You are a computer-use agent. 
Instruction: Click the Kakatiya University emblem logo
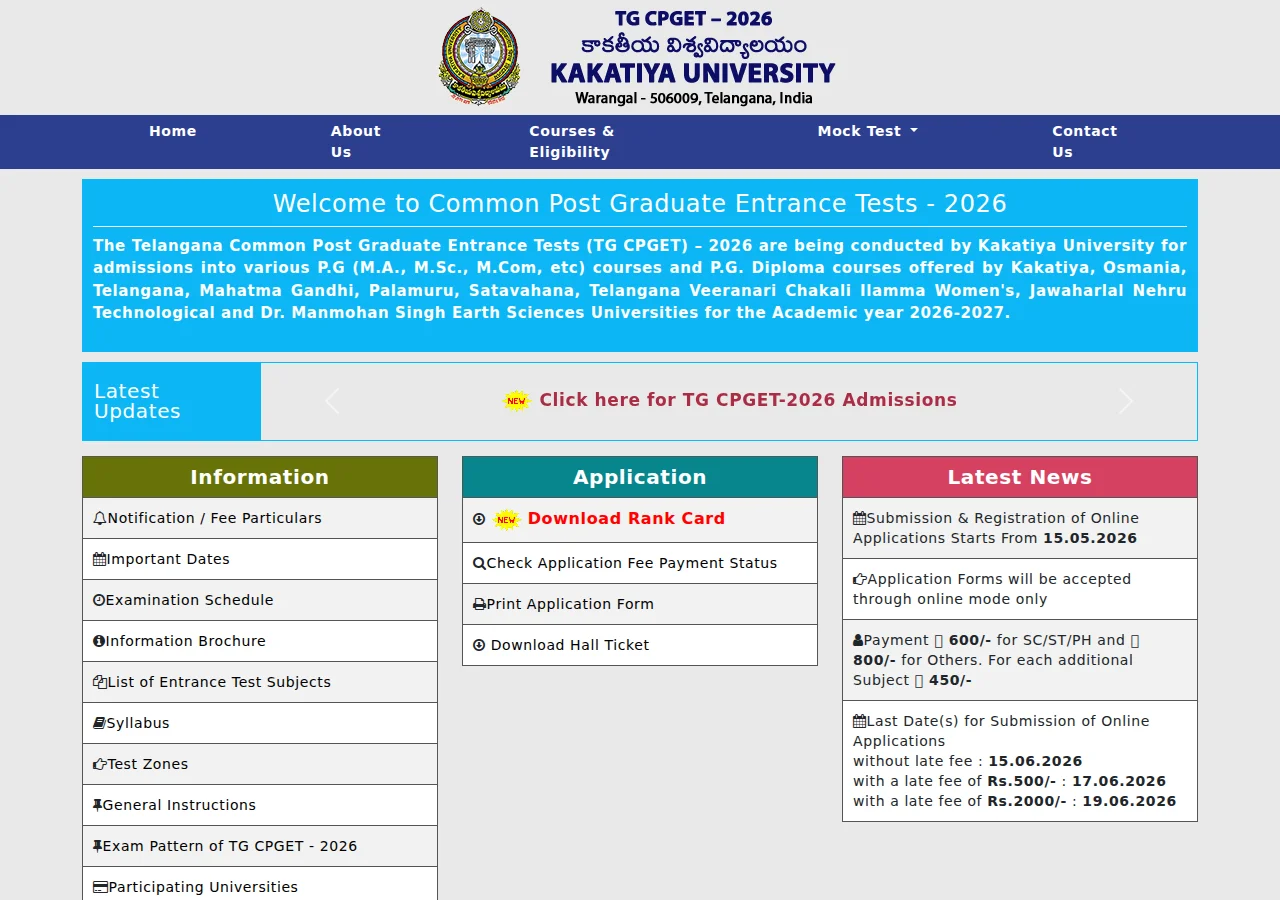point(480,57)
